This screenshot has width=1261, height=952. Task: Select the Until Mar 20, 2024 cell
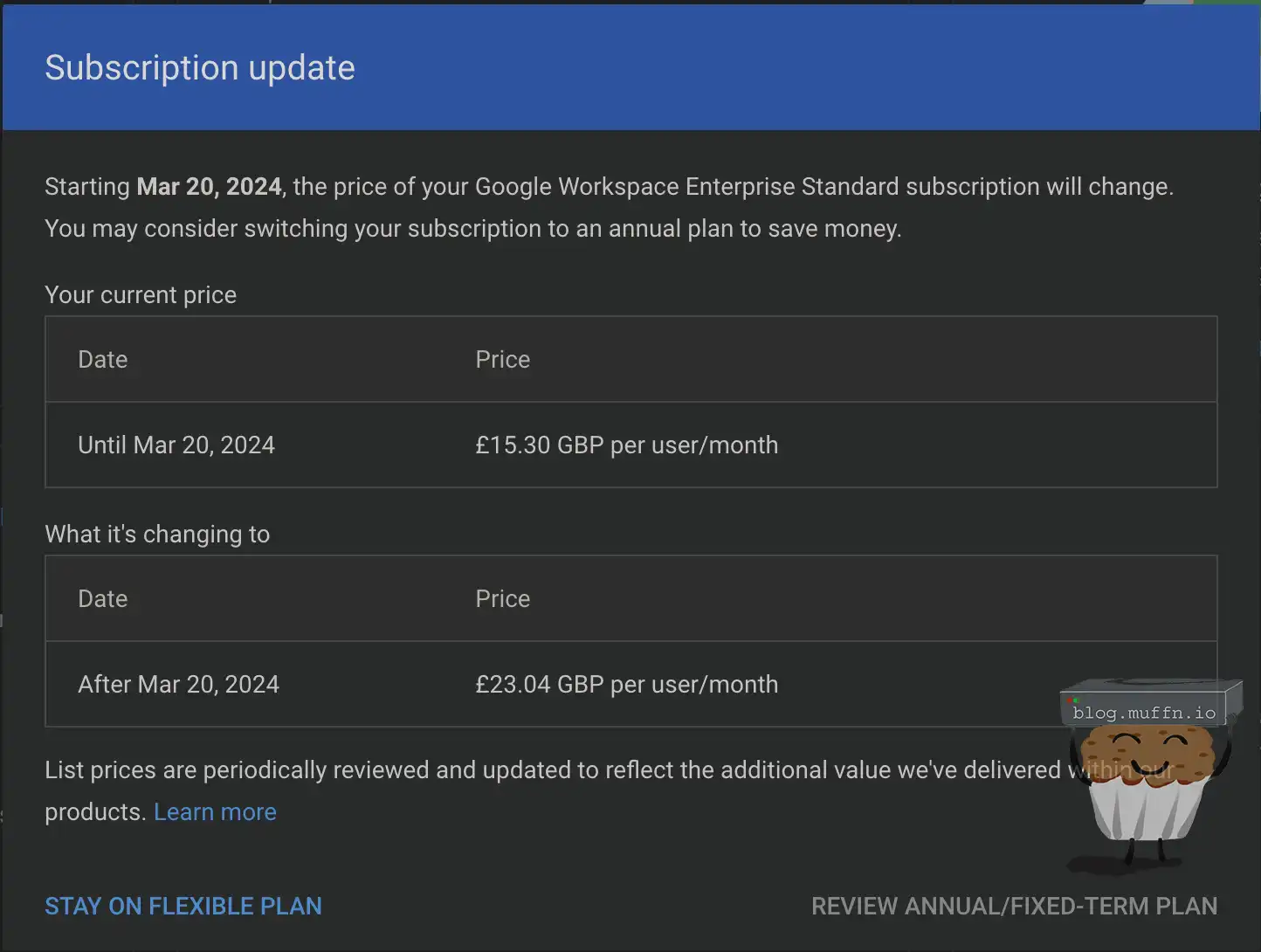click(176, 445)
